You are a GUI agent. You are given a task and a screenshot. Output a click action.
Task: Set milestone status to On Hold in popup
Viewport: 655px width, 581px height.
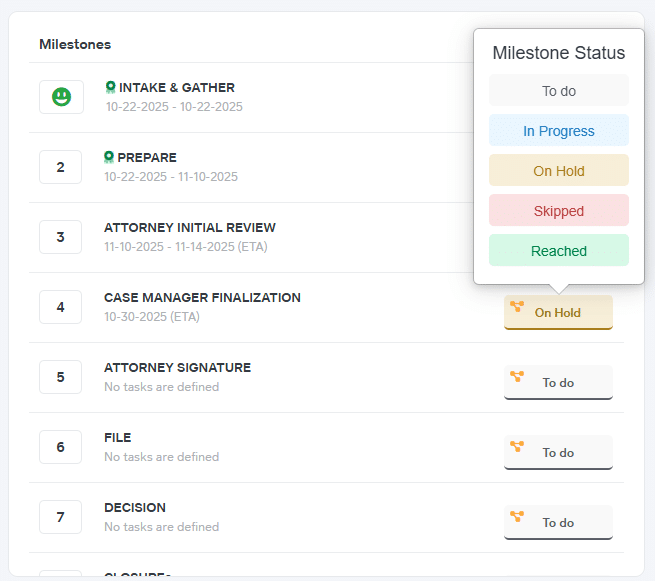(x=558, y=171)
